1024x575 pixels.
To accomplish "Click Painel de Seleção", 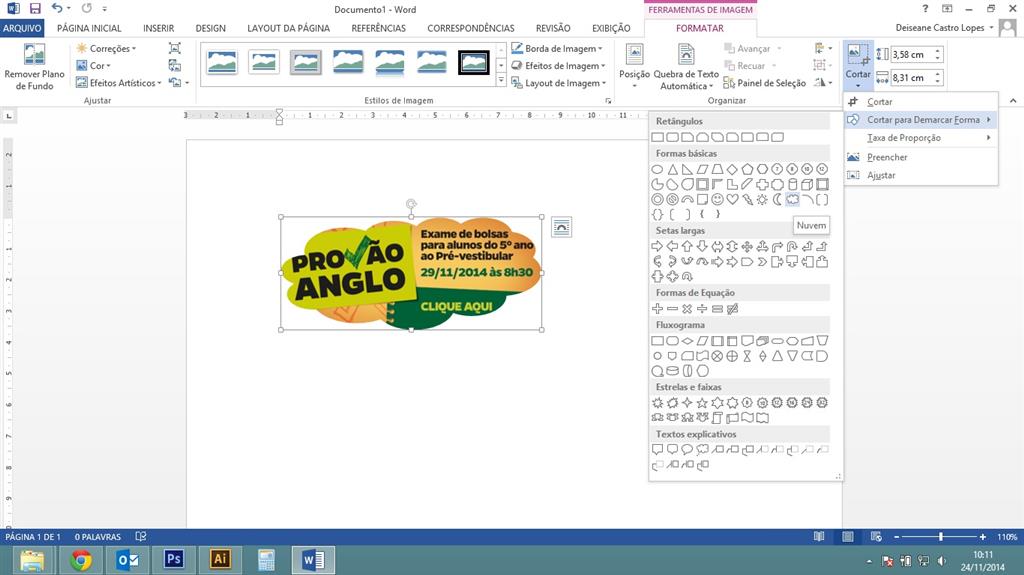I will pos(764,83).
